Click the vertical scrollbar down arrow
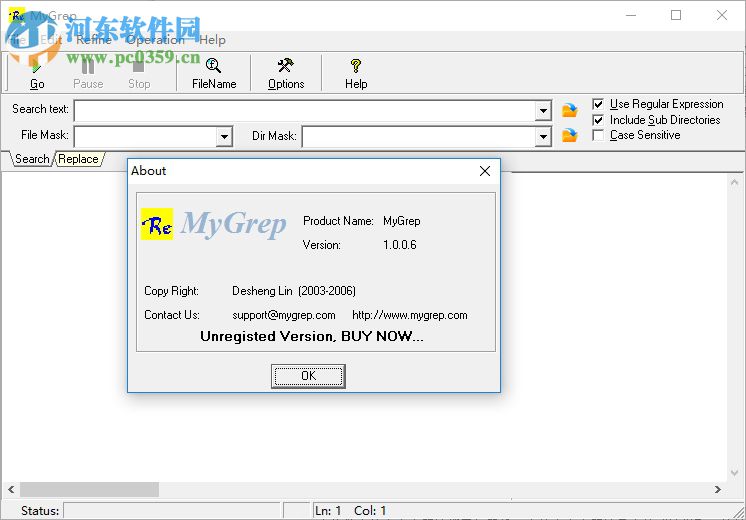The height and width of the screenshot is (520, 746). click(735, 473)
